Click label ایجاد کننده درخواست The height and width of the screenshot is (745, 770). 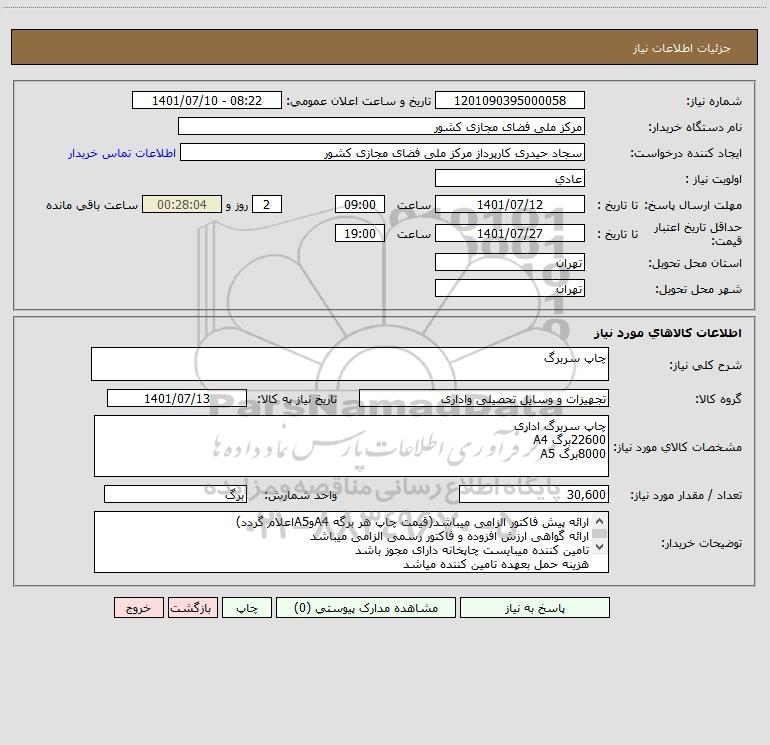coord(687,153)
